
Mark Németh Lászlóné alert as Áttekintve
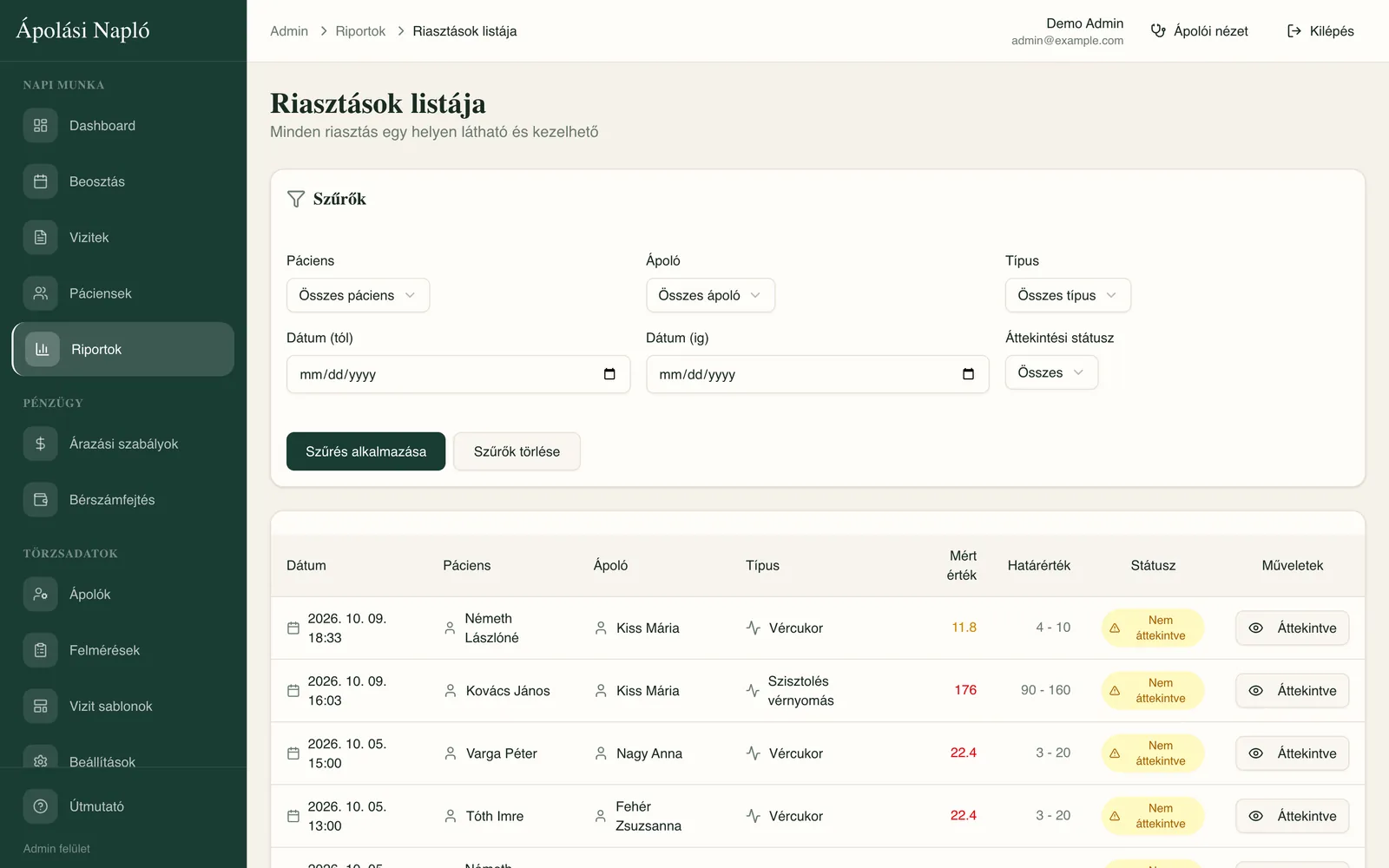(x=1292, y=628)
